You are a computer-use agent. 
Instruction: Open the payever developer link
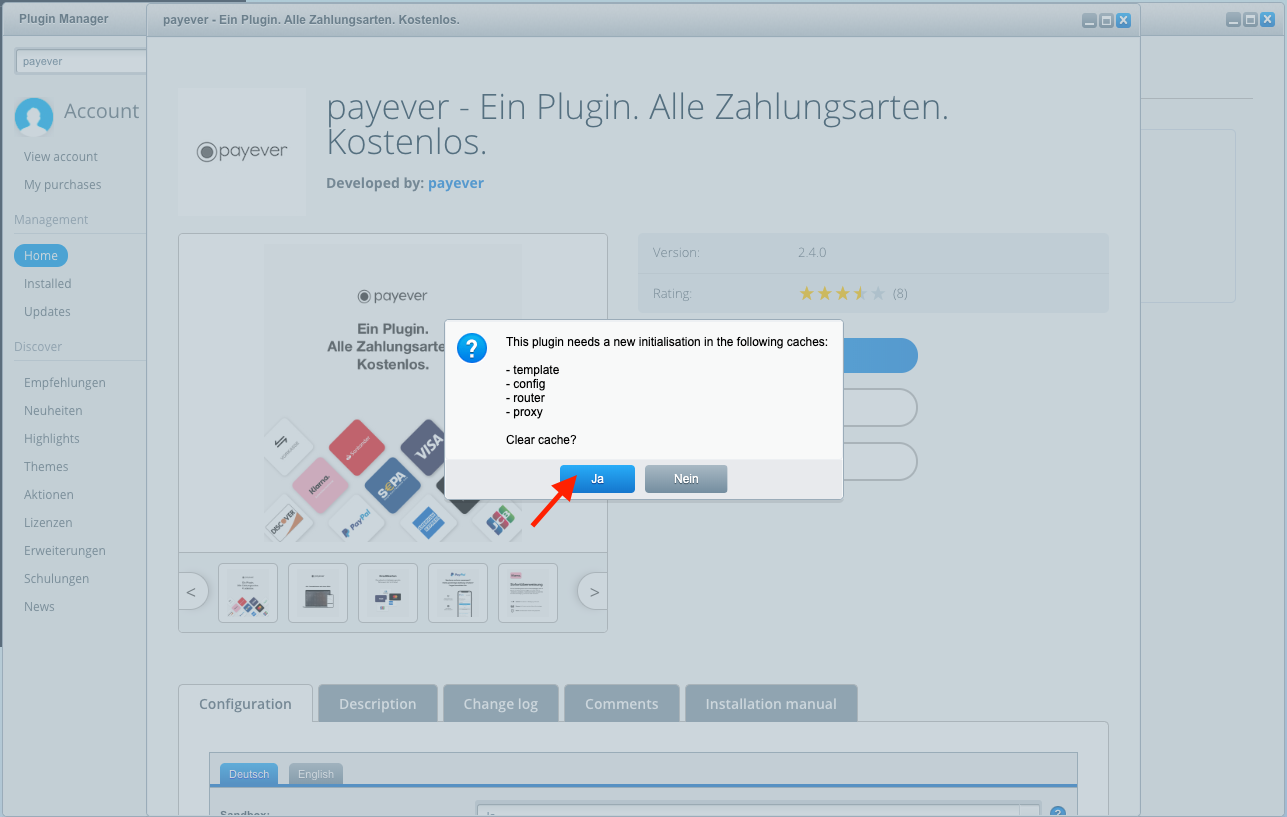(x=456, y=183)
